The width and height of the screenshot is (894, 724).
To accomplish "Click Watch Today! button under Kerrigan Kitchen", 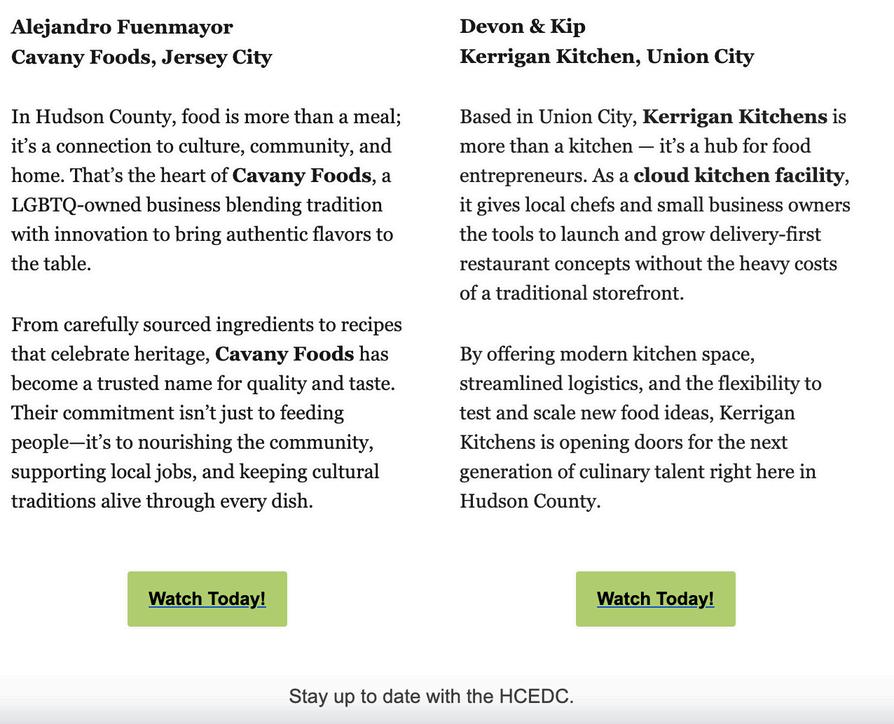I will click(655, 599).
